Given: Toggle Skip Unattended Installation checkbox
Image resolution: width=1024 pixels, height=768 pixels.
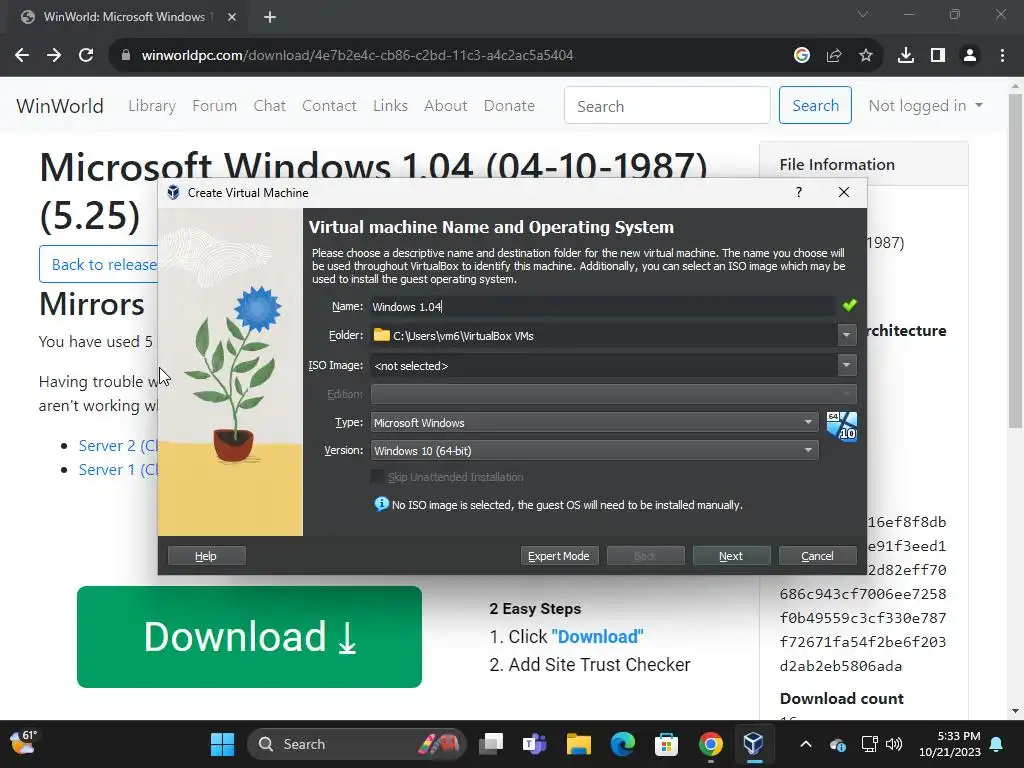Looking at the screenshot, I should [377, 477].
